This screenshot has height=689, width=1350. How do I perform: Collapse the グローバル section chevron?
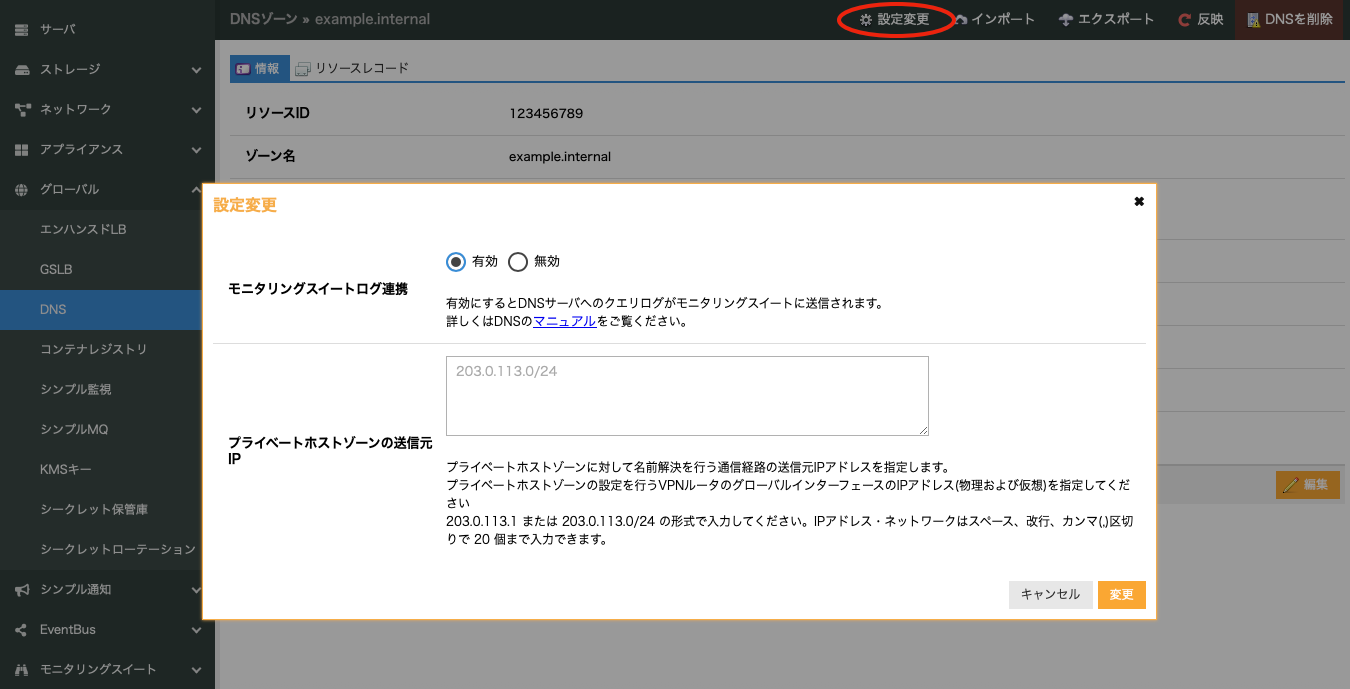[x=197, y=190]
